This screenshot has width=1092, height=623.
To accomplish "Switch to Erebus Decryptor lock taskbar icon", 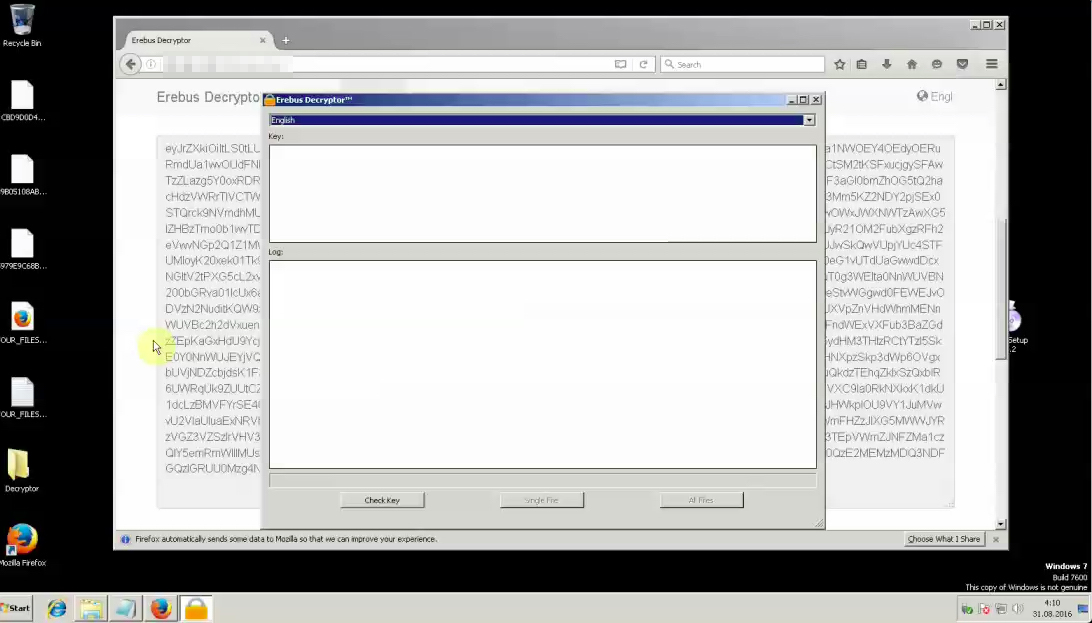I will [x=196, y=609].
